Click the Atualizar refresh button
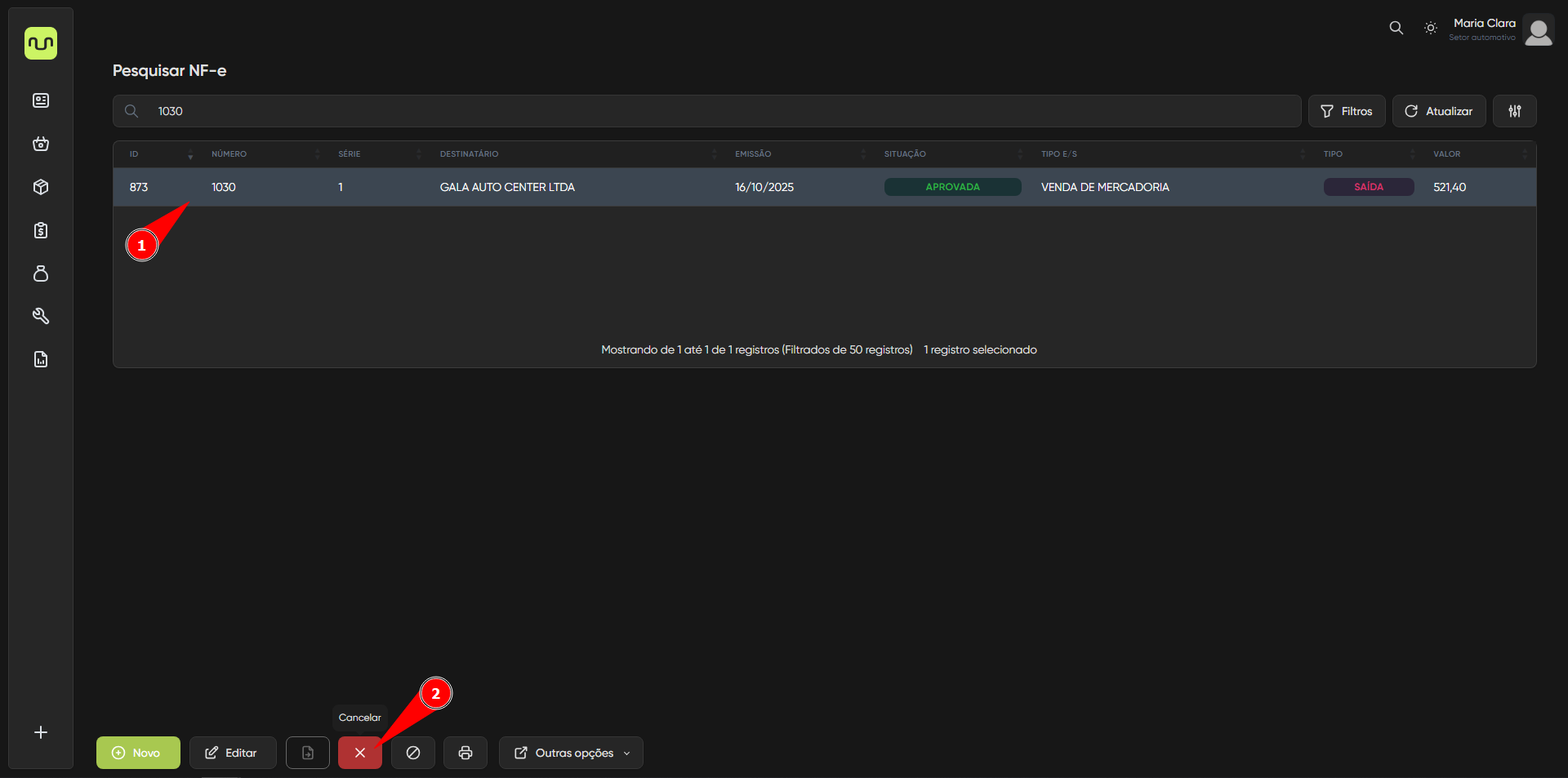The width and height of the screenshot is (1568, 778). tap(1438, 111)
